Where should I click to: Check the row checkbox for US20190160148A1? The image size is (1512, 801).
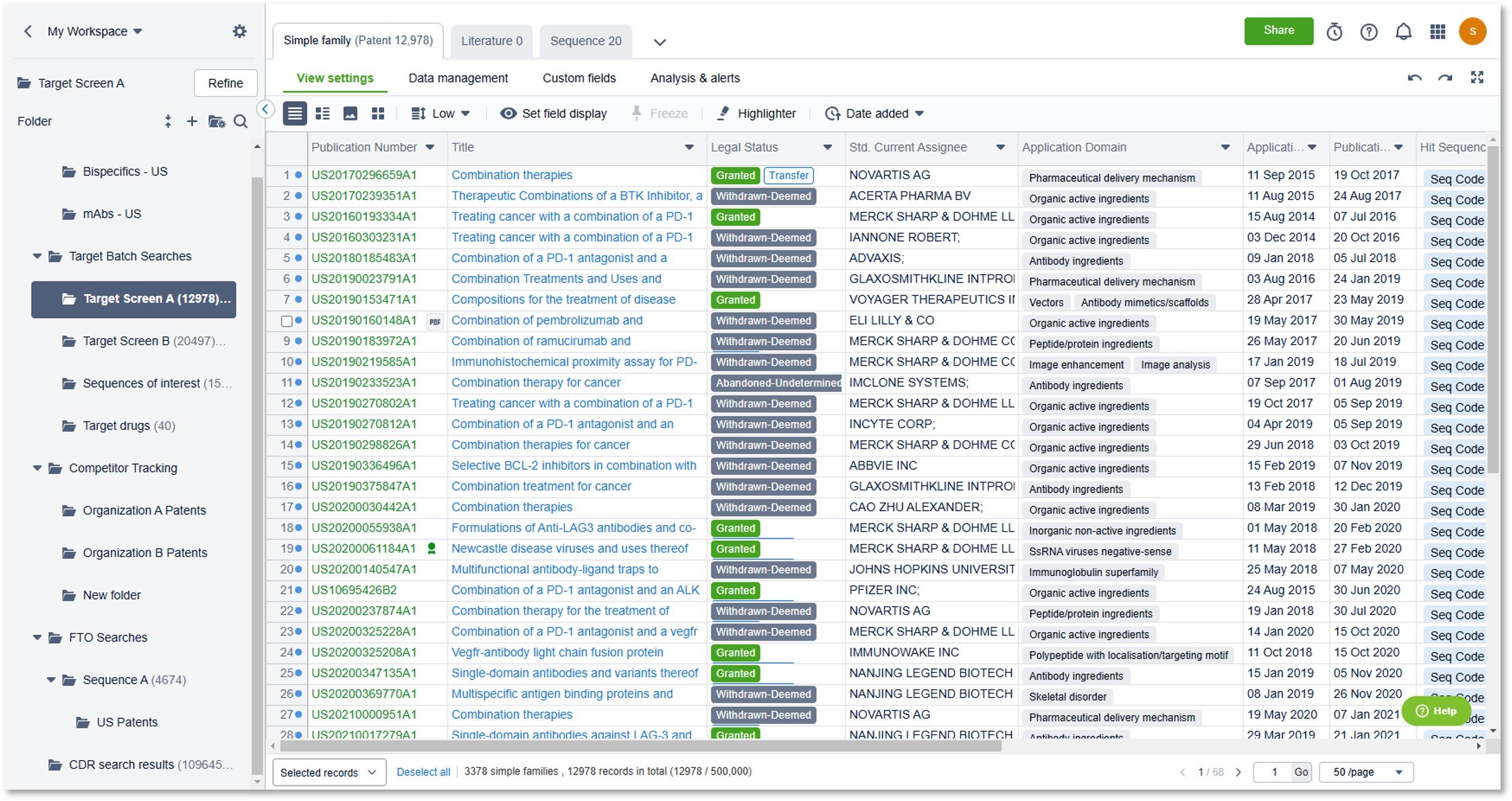(287, 321)
